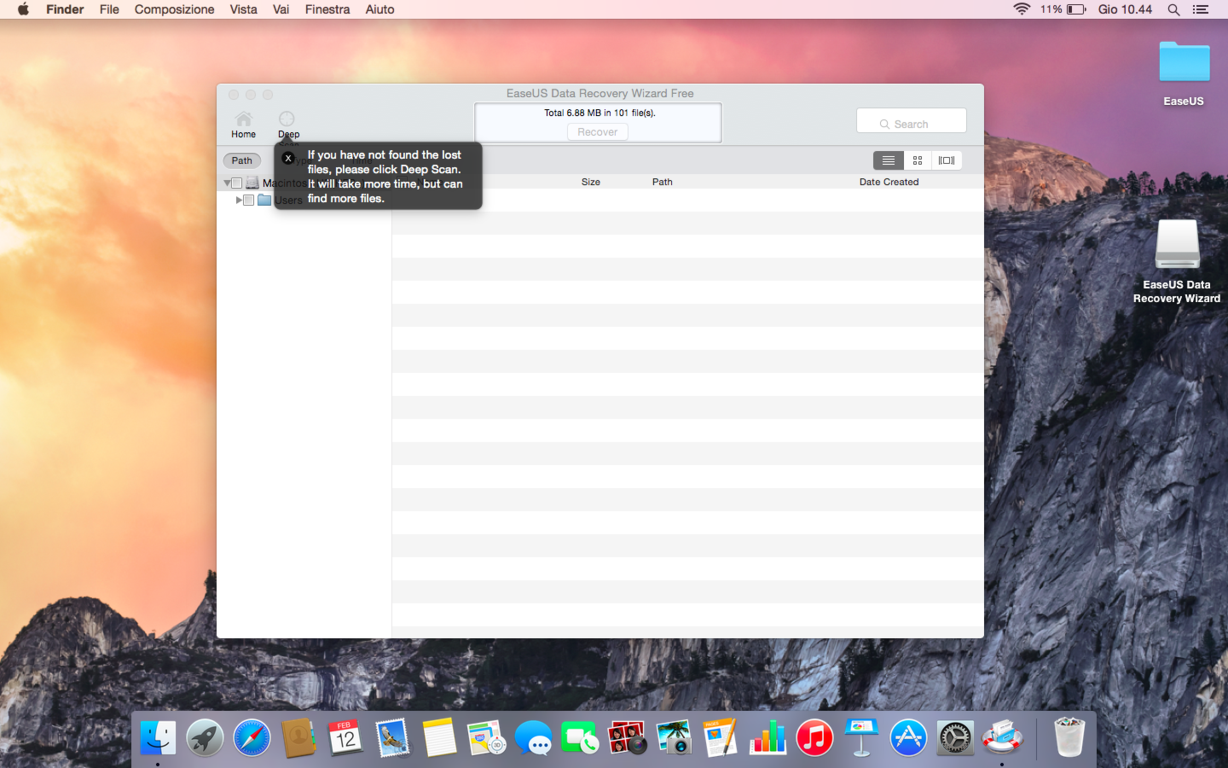Open System Preferences from the Dock
Image resolution: width=1228 pixels, height=768 pixels.
pos(955,738)
